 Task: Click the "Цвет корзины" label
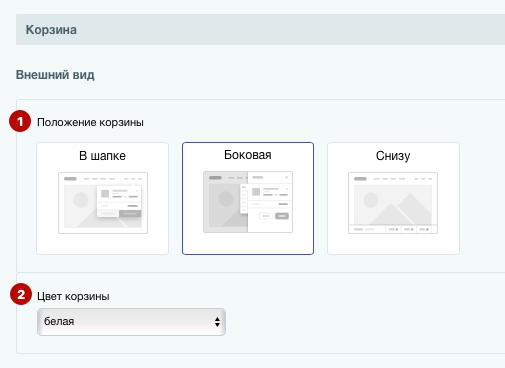pos(73,296)
